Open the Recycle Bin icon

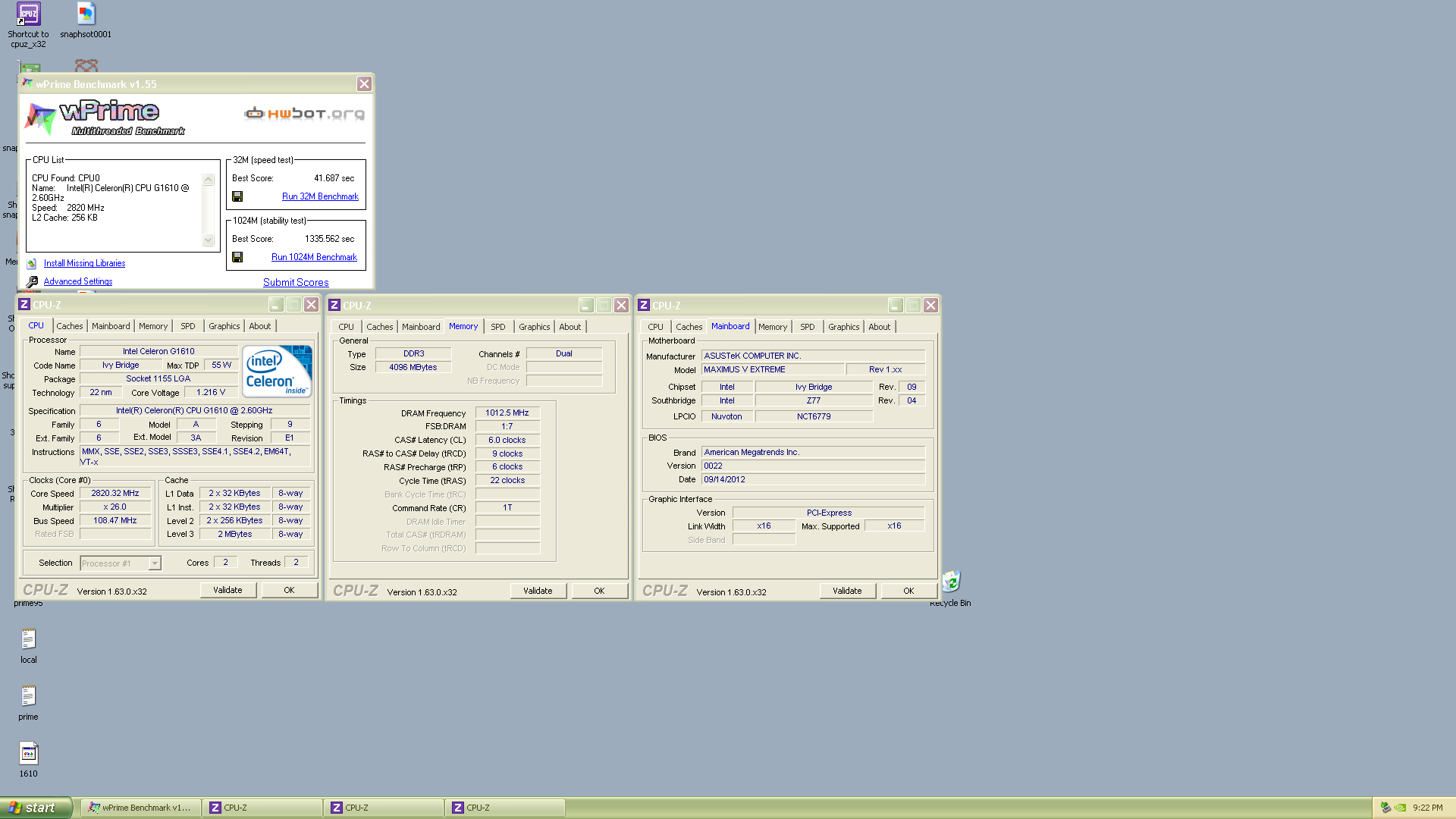click(951, 582)
